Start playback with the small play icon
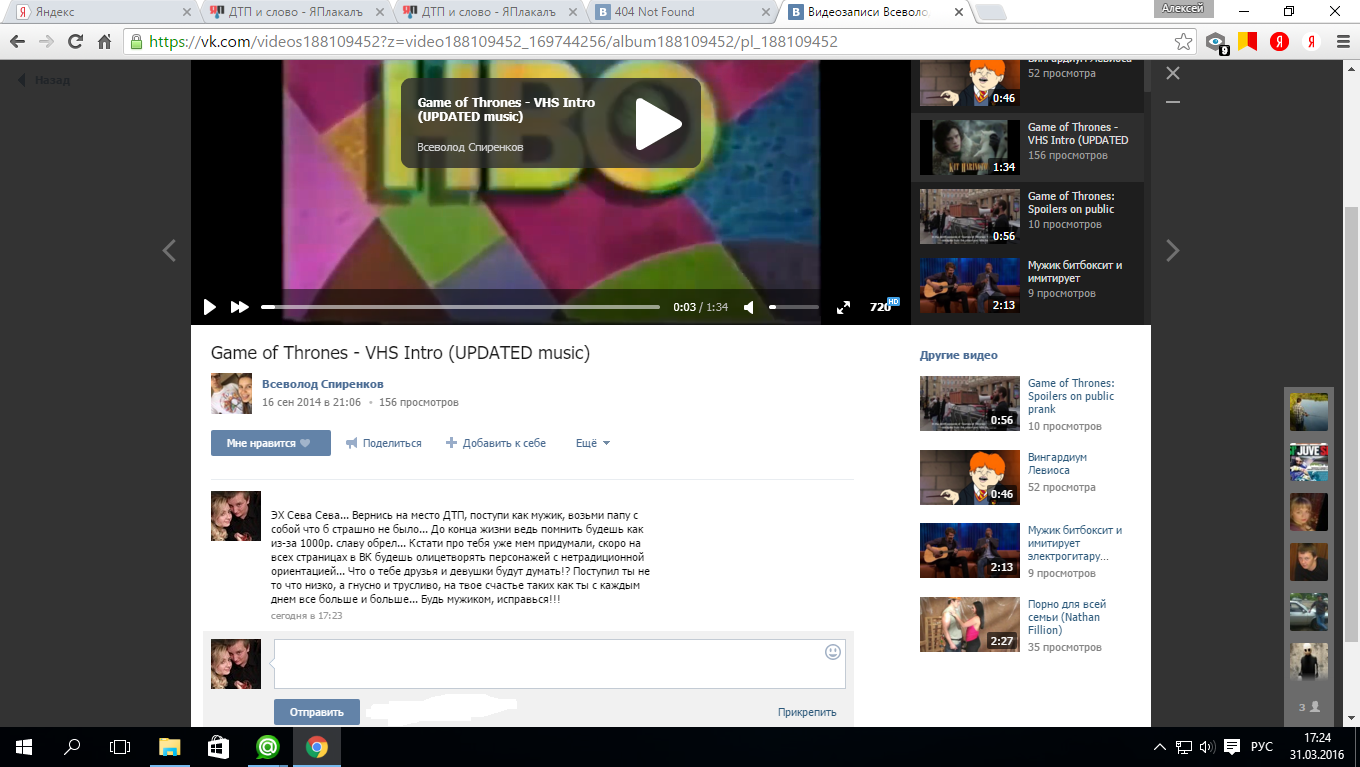Screen dimensions: 1360x767 point(210,307)
